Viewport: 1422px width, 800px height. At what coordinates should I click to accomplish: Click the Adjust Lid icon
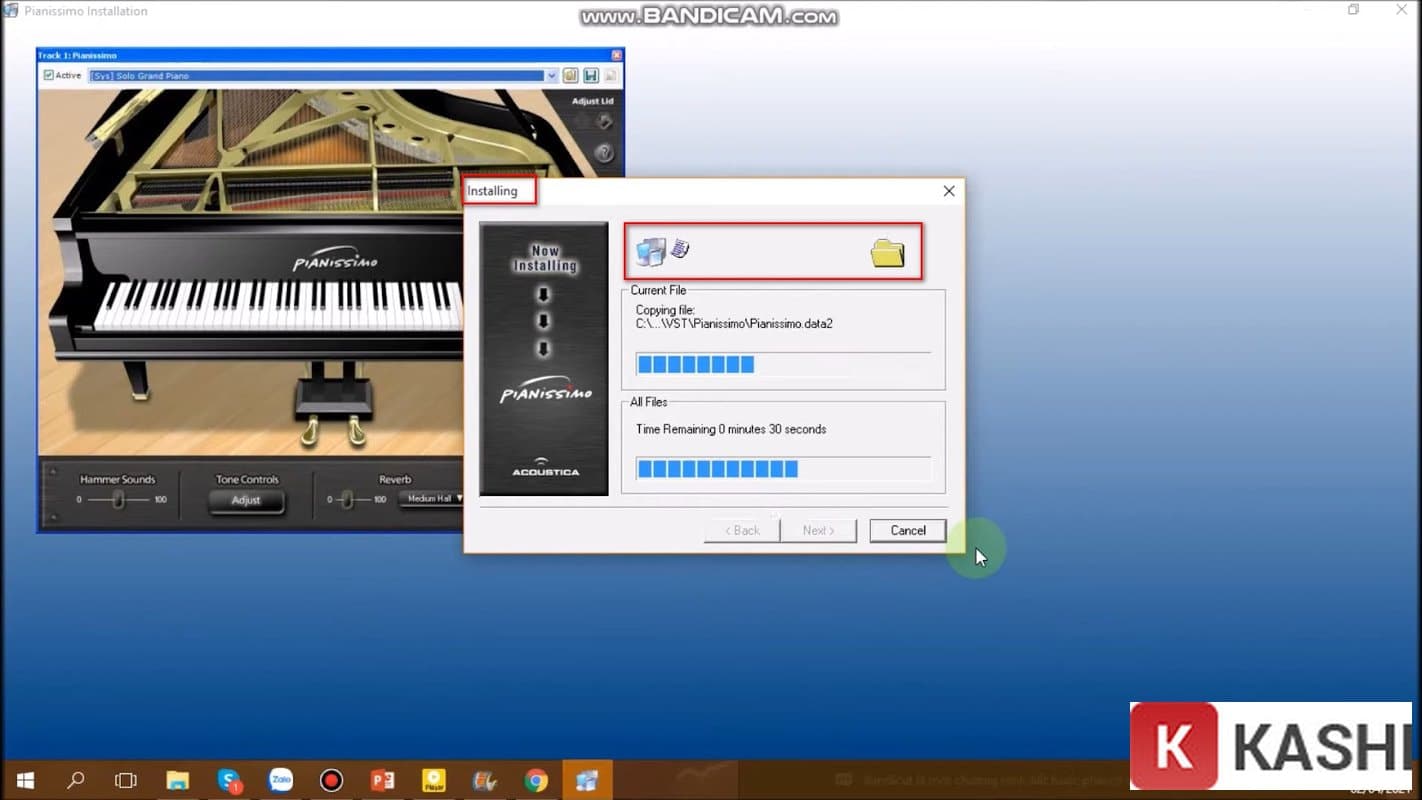(604, 122)
